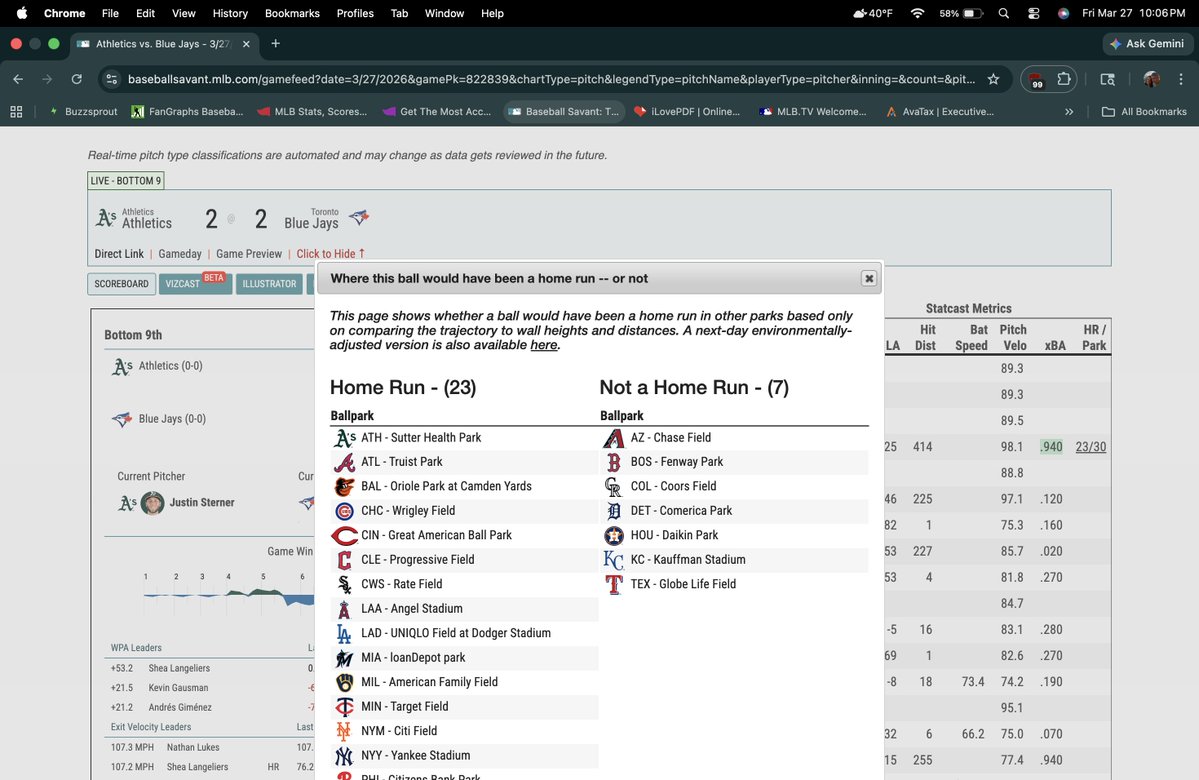Click the Hit Dist column header
The width and height of the screenshot is (1199, 780).
(926, 337)
